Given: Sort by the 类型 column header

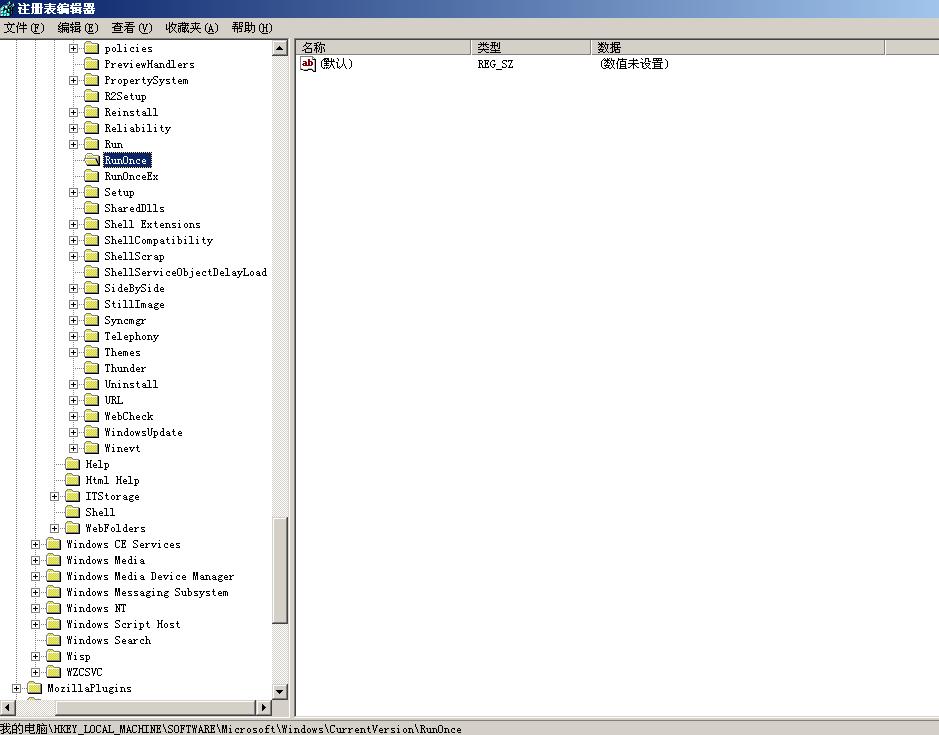Looking at the screenshot, I should (531, 47).
